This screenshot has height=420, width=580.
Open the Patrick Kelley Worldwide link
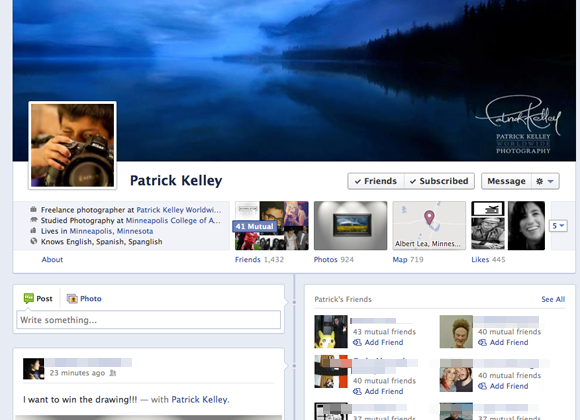(x=179, y=210)
